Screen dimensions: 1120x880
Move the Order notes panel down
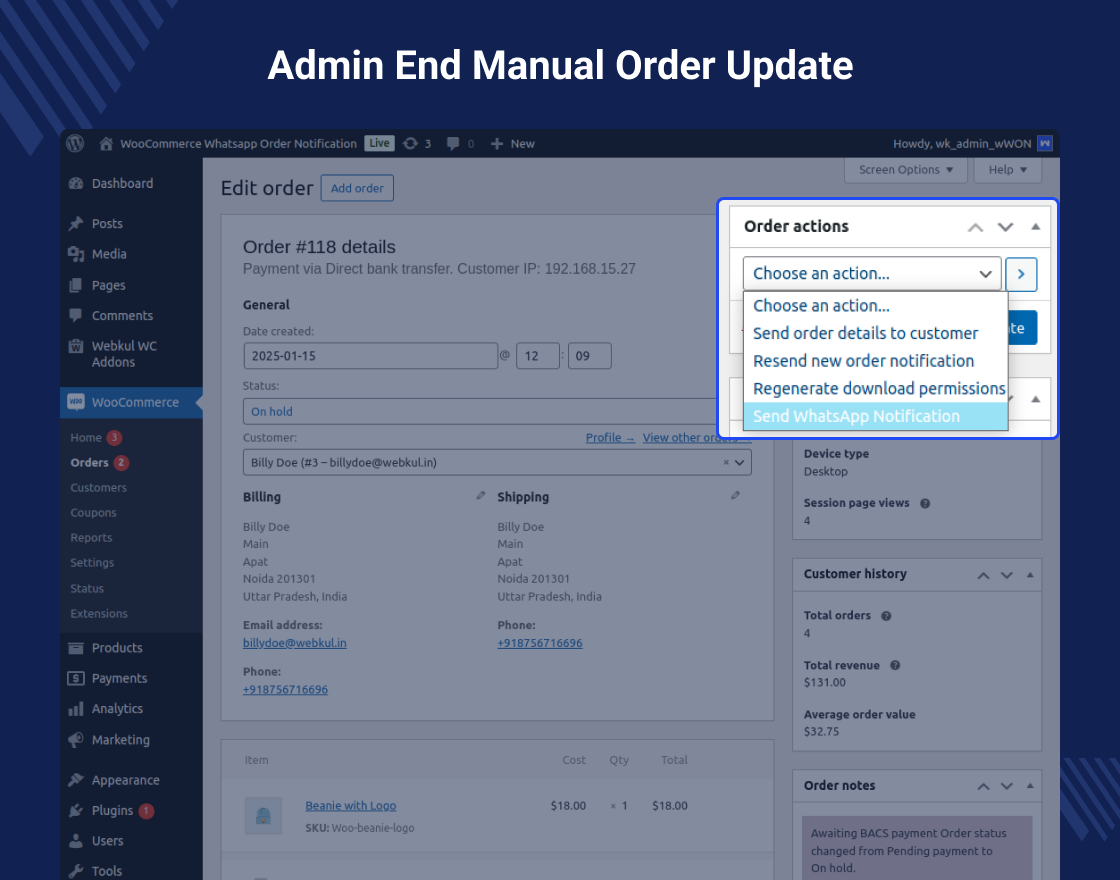(x=1006, y=786)
